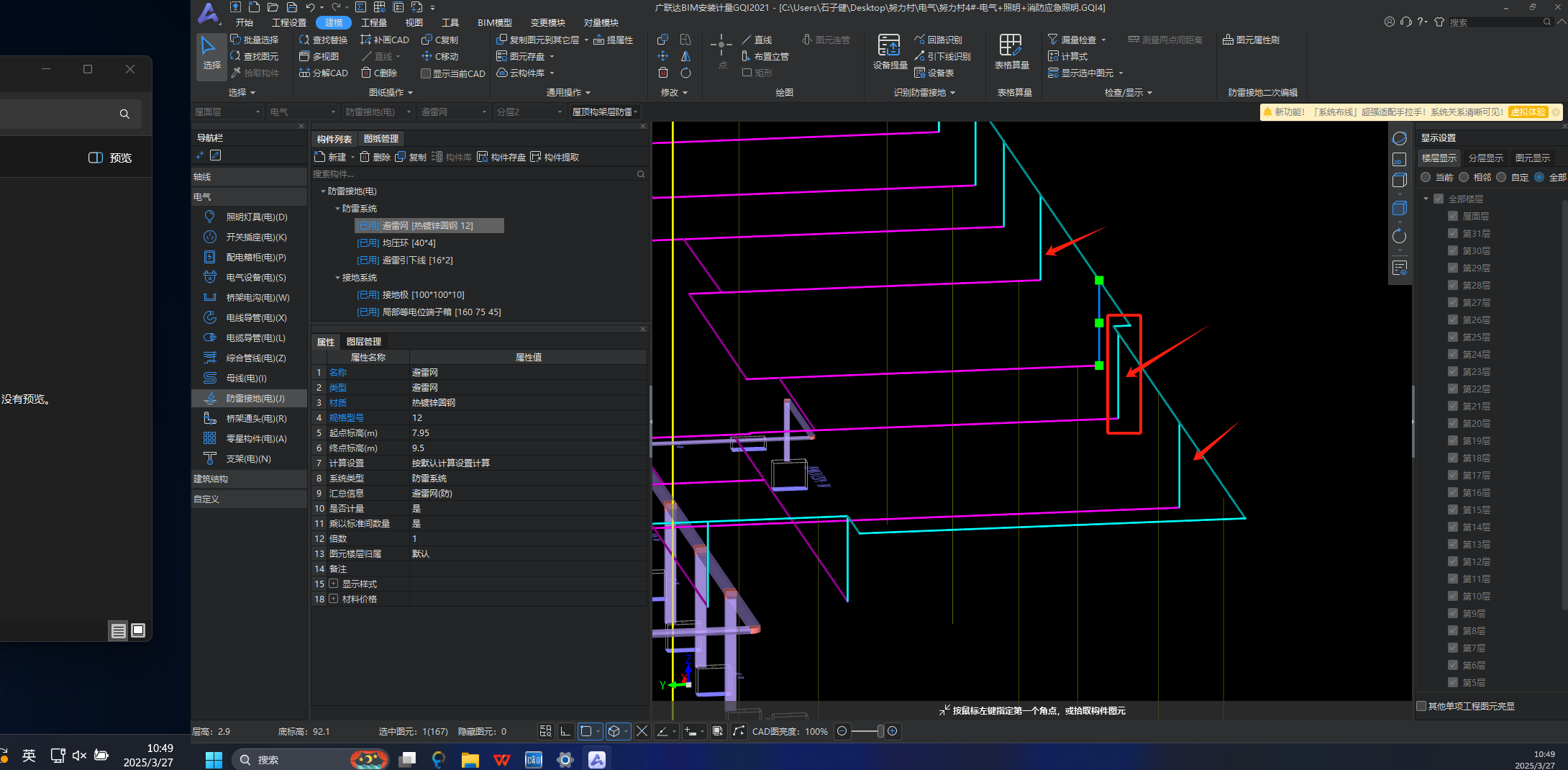Open File Explorer from the taskbar
1568x770 pixels.
tap(470, 759)
